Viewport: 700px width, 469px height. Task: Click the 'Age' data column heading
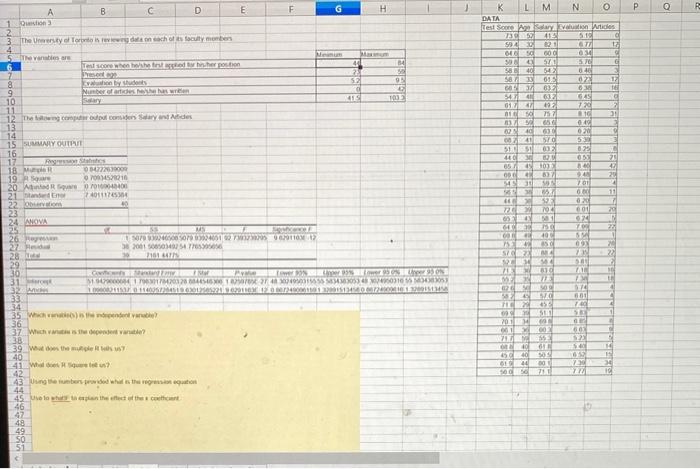pyautogui.click(x=524, y=27)
